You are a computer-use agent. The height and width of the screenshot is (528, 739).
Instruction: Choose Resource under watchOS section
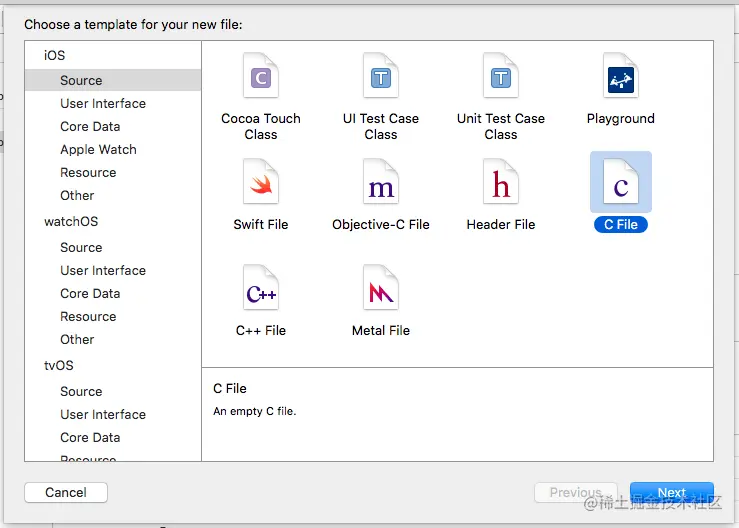pos(88,316)
